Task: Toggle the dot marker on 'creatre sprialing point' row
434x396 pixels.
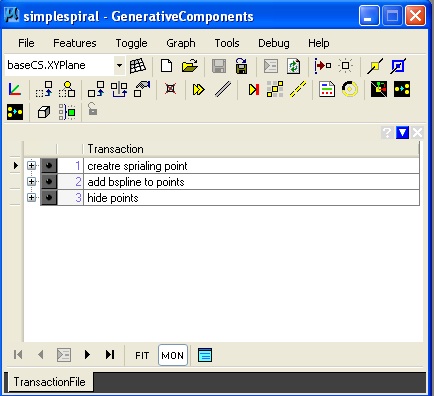Action: (49, 166)
